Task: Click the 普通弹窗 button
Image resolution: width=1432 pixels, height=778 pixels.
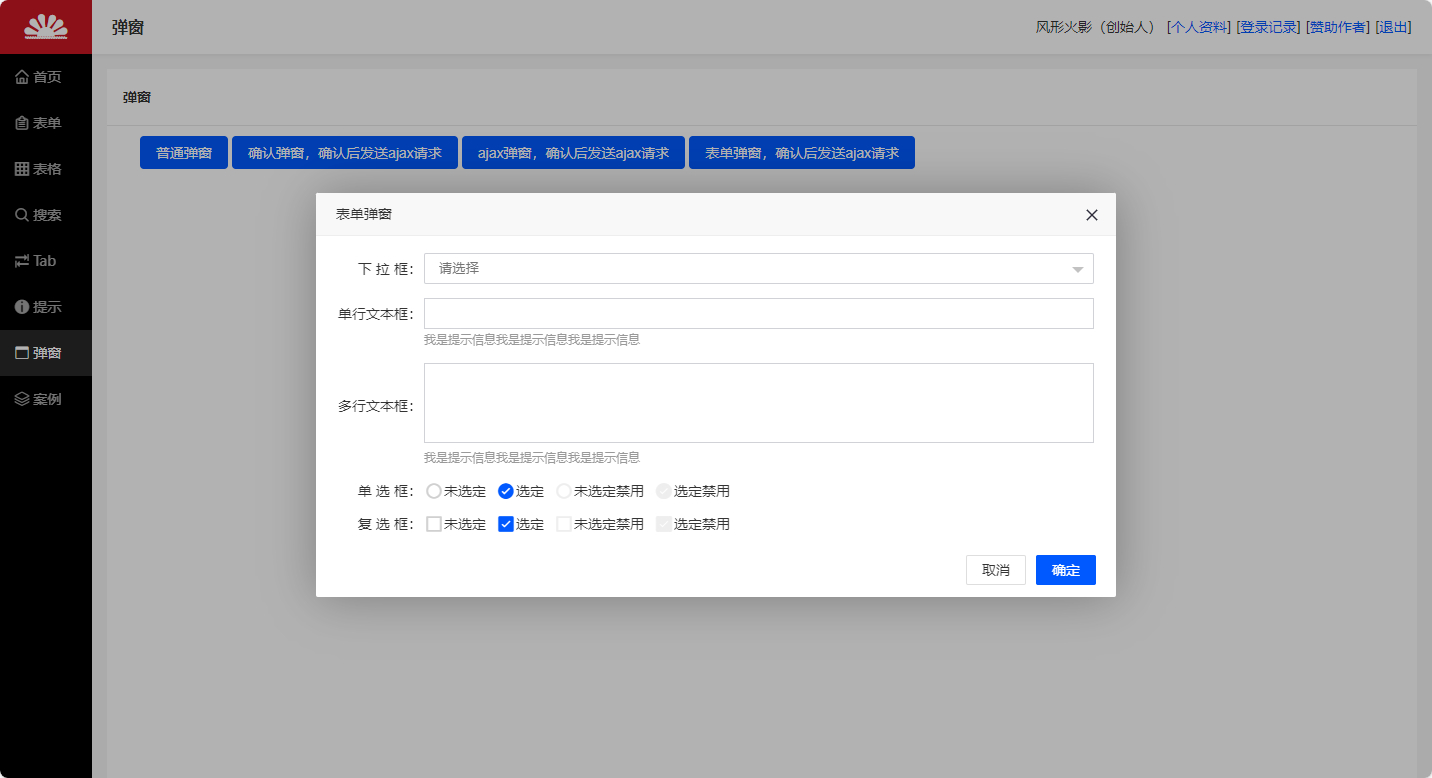Action: pyautogui.click(x=184, y=153)
